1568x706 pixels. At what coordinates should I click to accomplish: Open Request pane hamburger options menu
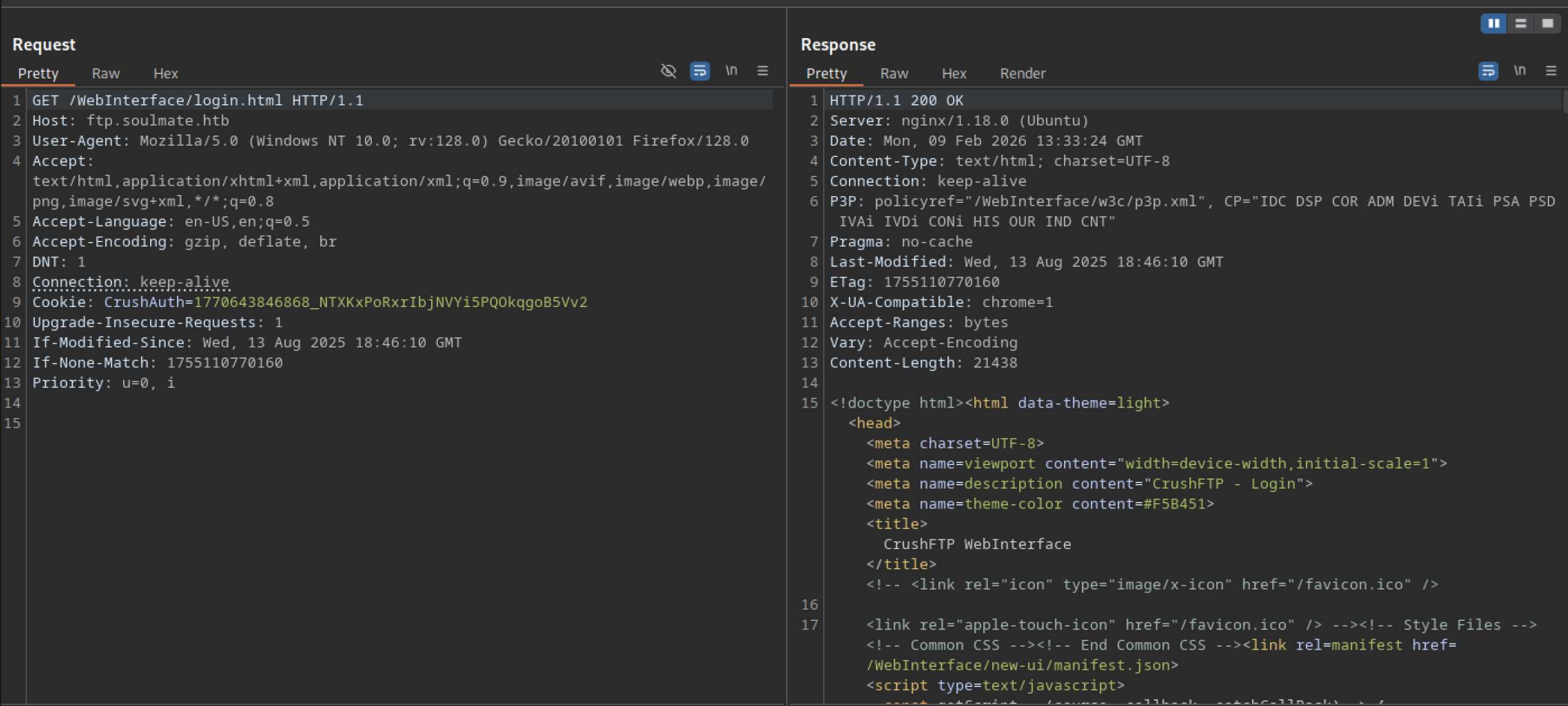tap(763, 71)
